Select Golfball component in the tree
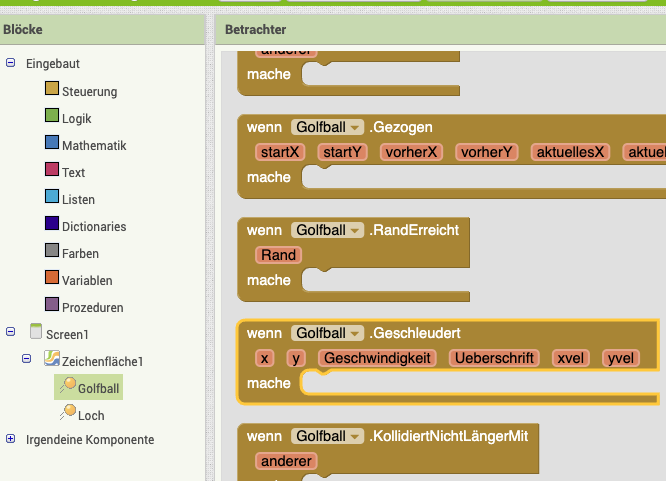This screenshot has height=481, width=666. click(99, 387)
